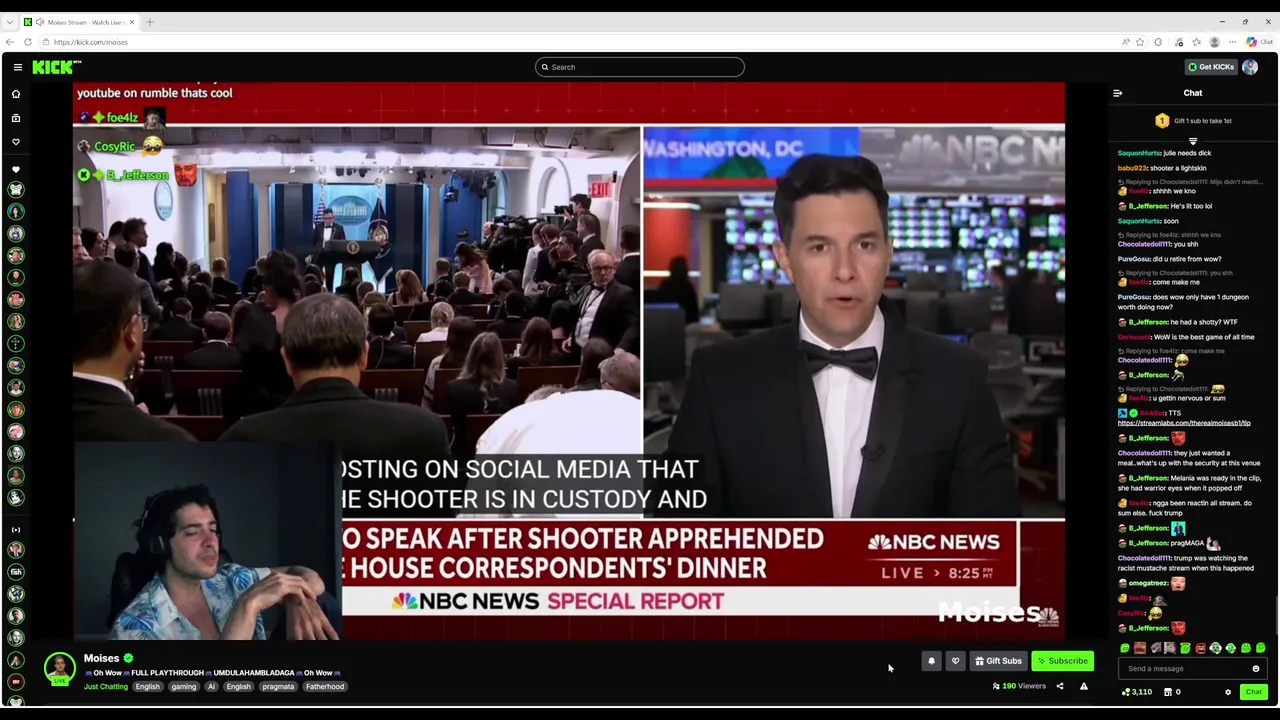Open the Read aloud icon in the address bar
1280x720 pixels.
(x=1126, y=42)
